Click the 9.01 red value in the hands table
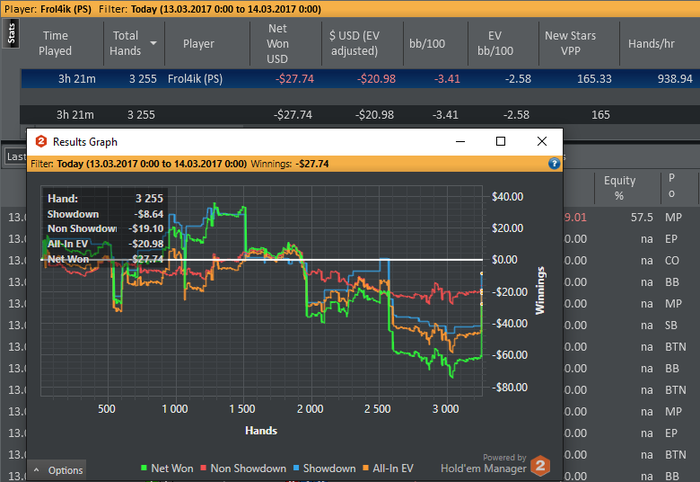This screenshot has width=700, height=482. point(576,217)
